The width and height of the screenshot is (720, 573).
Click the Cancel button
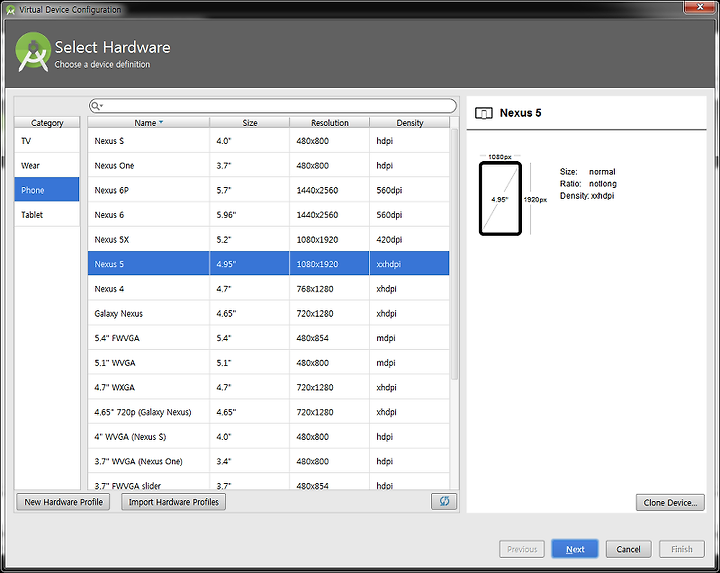pos(628,549)
